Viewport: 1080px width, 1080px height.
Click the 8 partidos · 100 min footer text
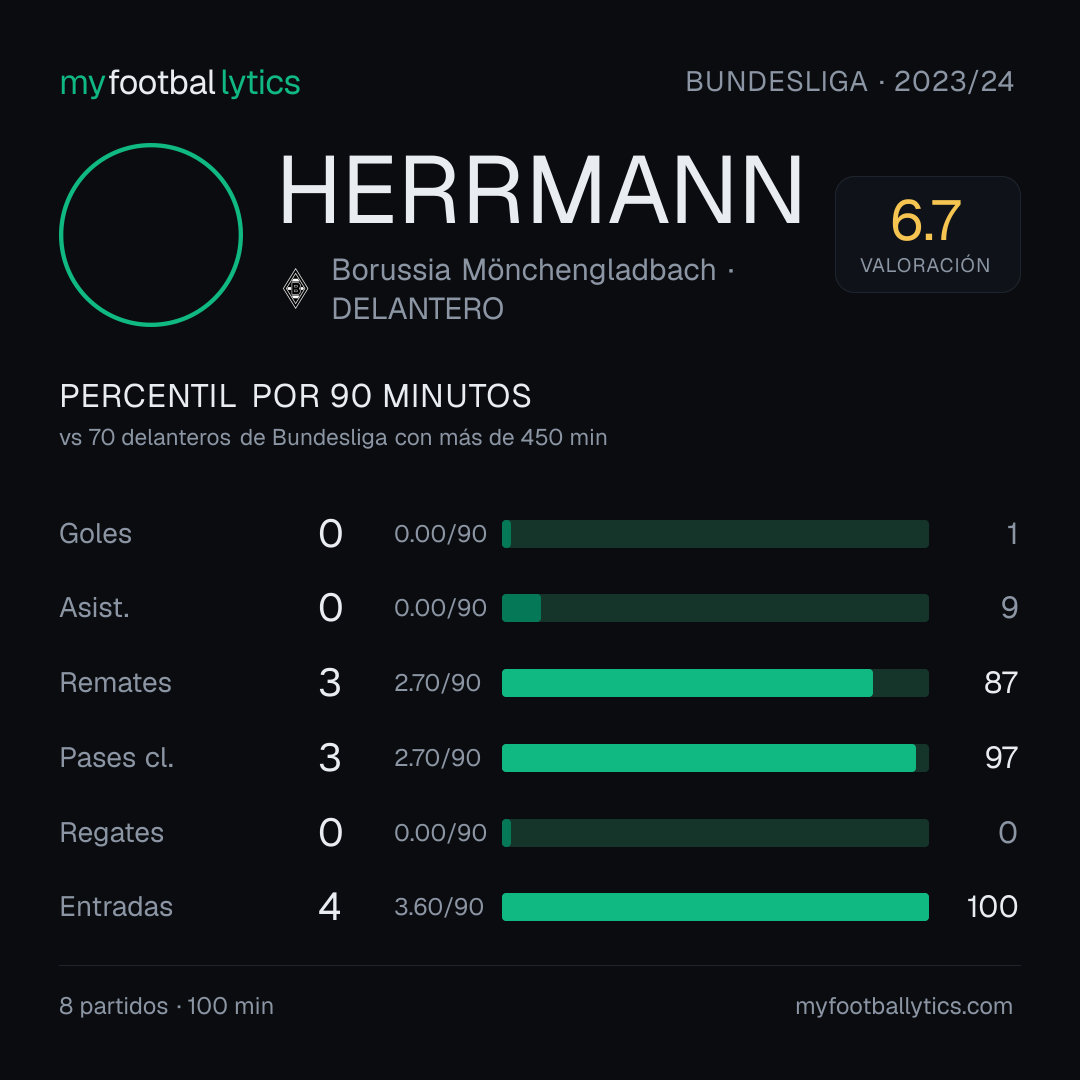pyautogui.click(x=167, y=1006)
